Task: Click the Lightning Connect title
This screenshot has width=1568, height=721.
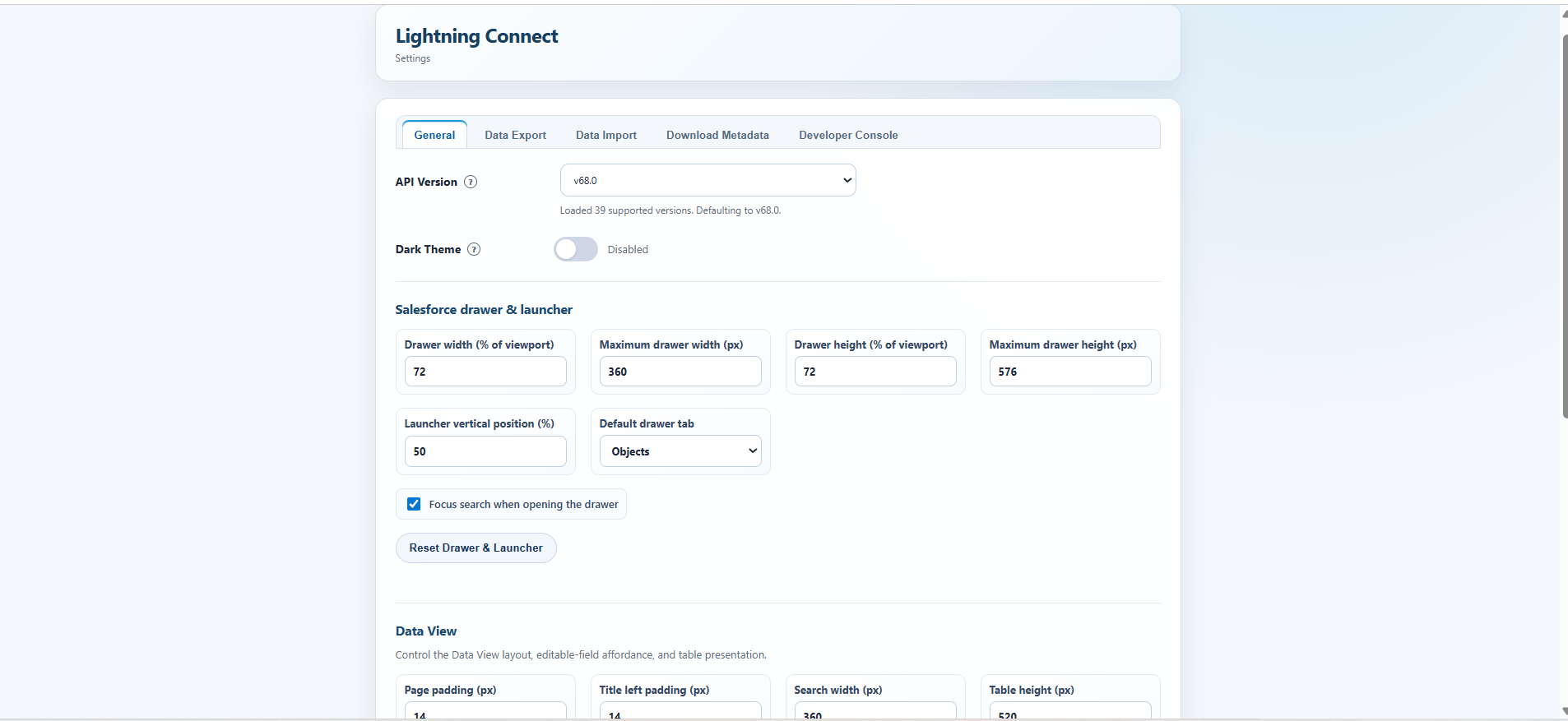Action: (476, 36)
